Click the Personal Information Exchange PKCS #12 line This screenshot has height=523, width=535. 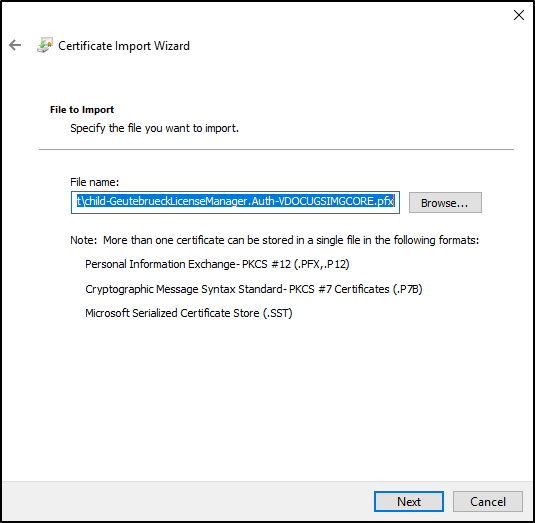217,264
